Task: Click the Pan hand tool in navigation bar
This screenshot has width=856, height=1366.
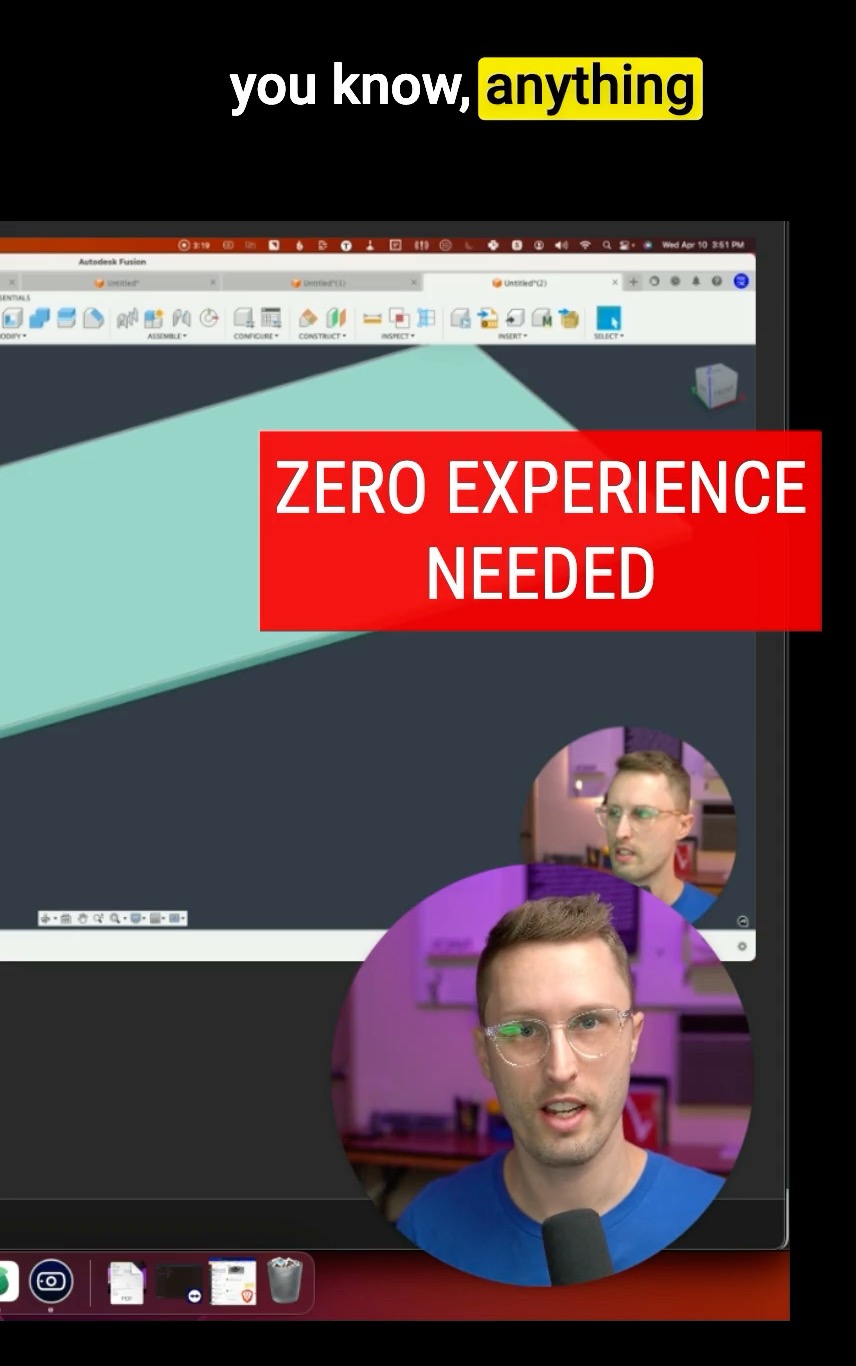Action: [x=83, y=918]
